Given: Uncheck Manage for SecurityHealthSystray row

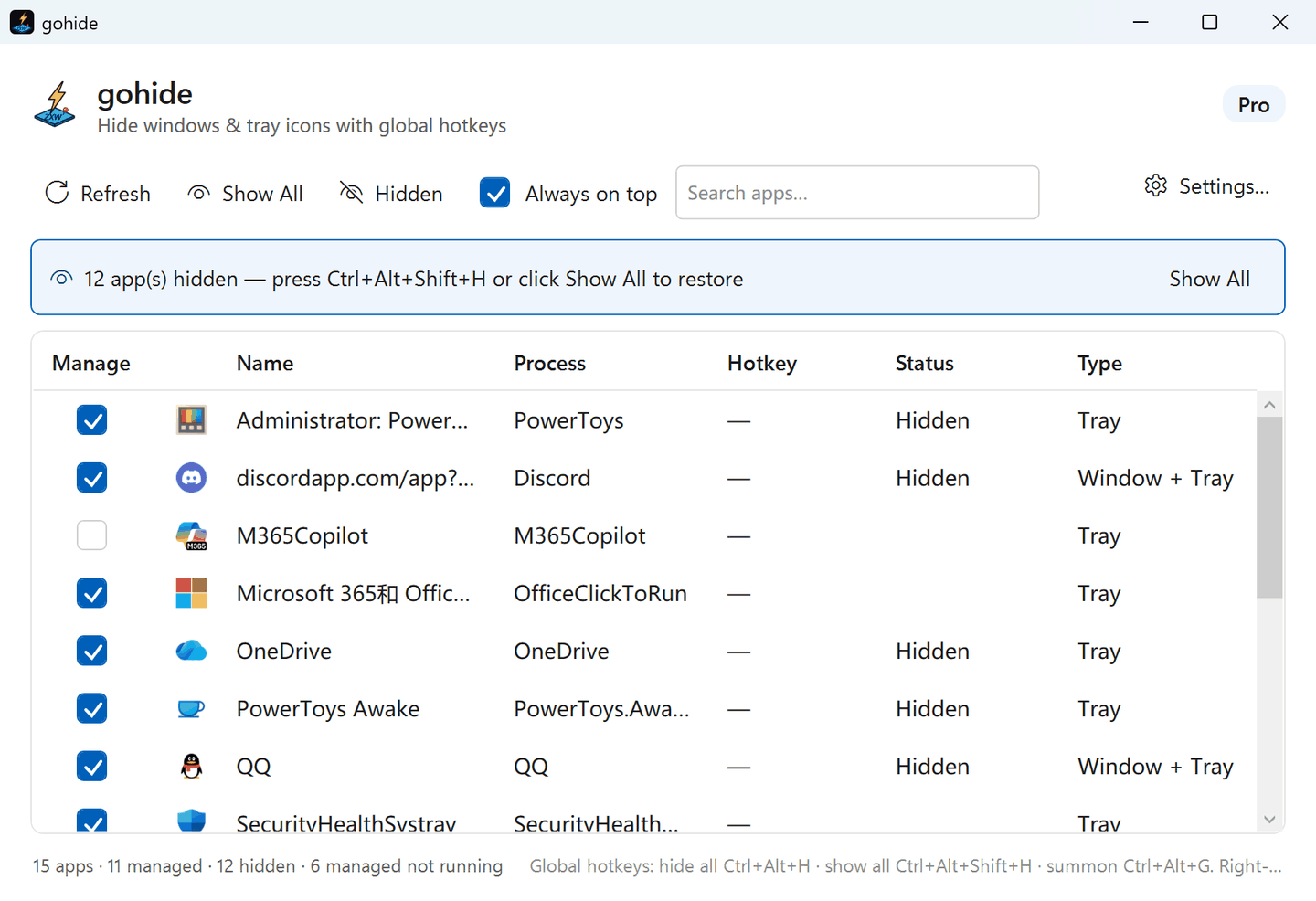Looking at the screenshot, I should pos(91,820).
